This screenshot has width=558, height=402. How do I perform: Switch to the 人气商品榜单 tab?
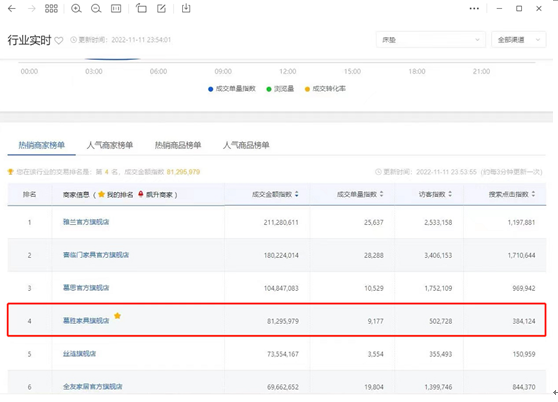click(x=246, y=145)
